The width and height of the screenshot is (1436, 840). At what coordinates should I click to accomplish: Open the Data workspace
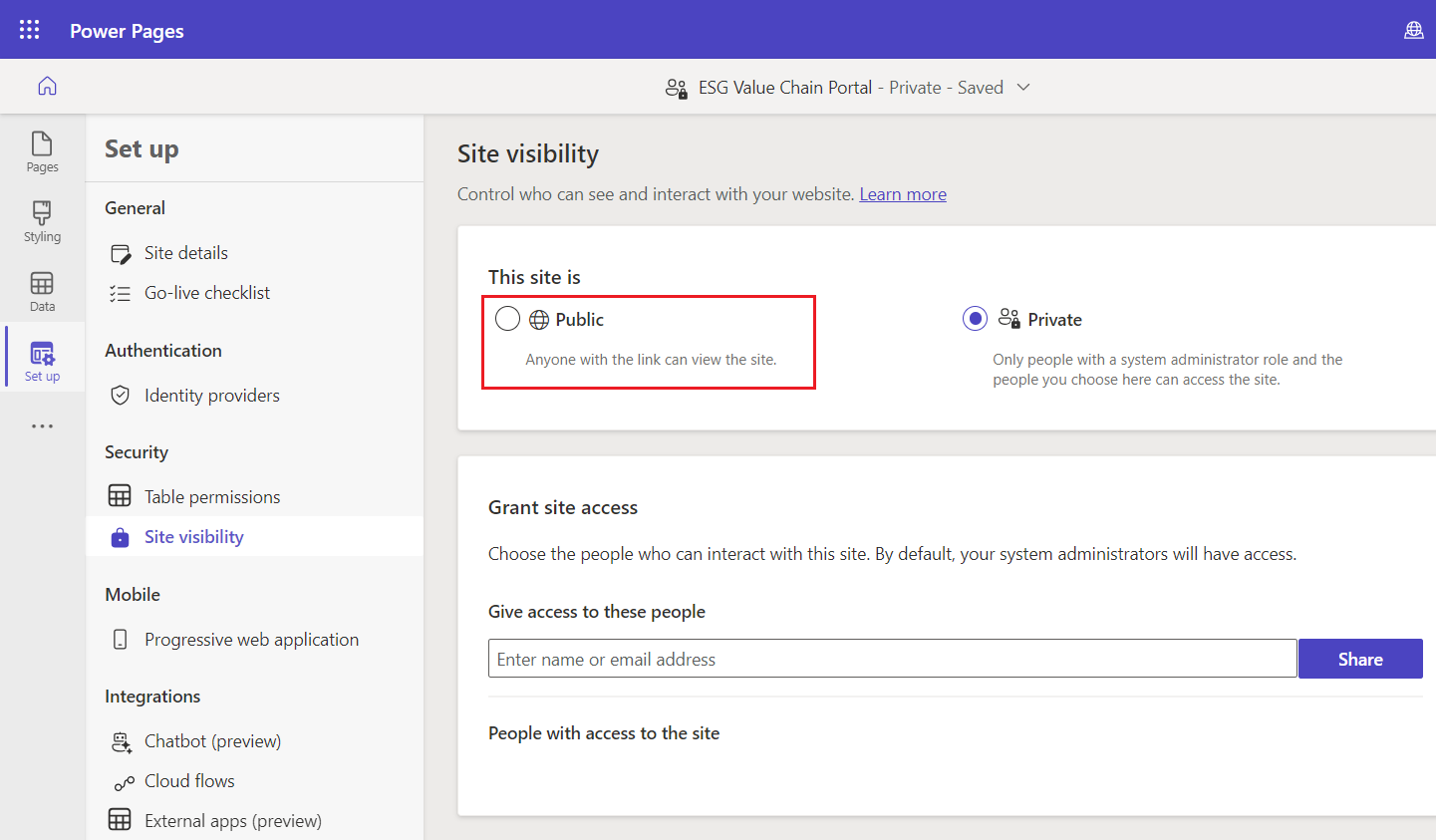click(42, 291)
